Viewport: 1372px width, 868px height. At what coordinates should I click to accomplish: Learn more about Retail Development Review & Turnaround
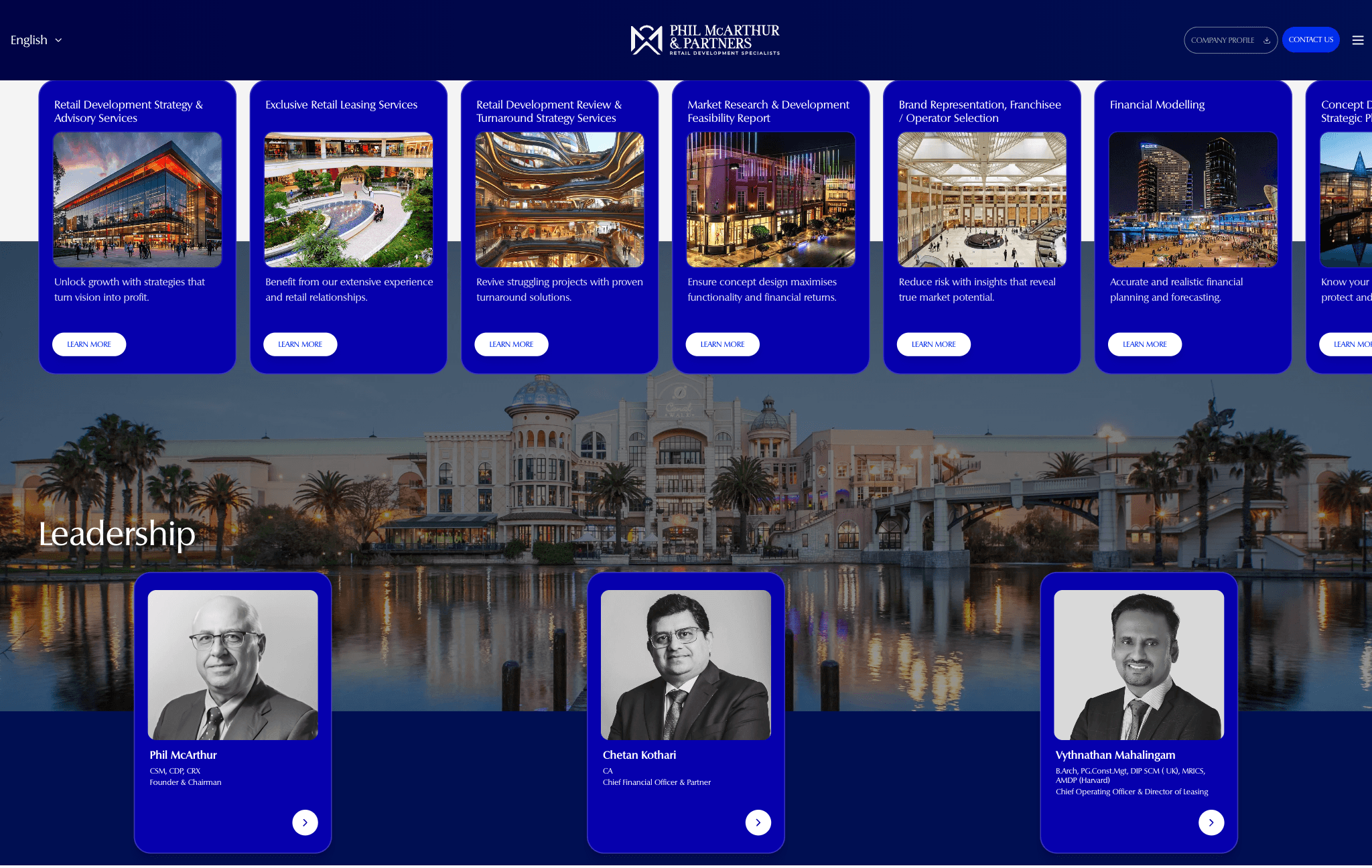511,344
